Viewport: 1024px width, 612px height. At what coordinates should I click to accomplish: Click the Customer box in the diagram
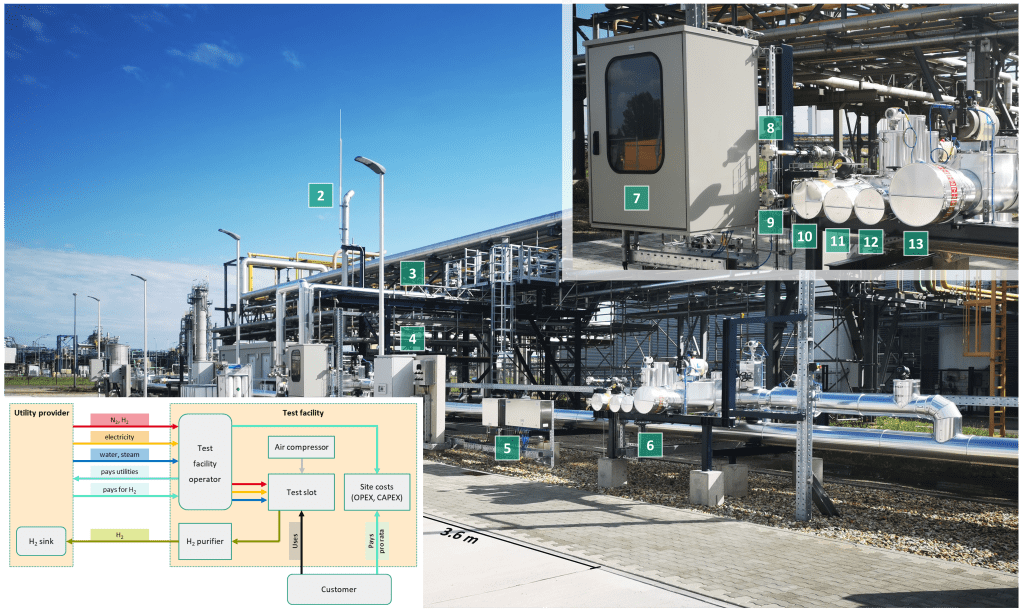click(339, 589)
